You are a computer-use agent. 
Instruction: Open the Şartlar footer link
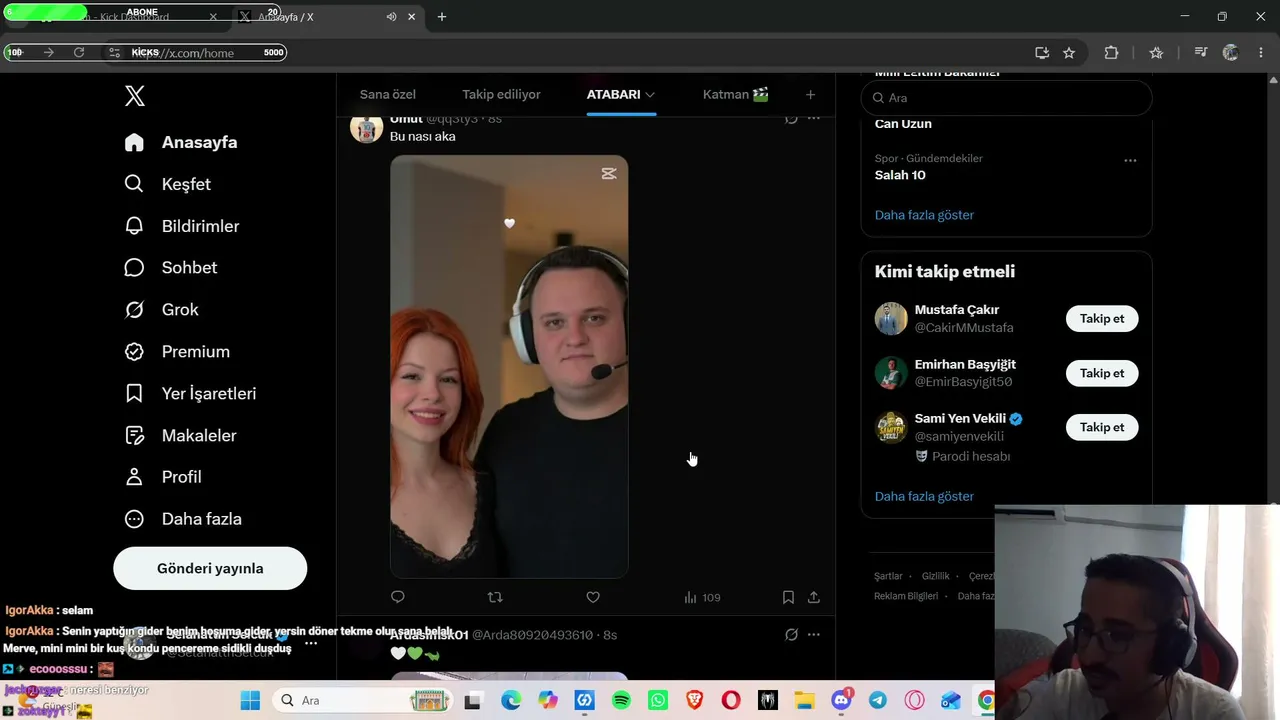[x=888, y=576]
